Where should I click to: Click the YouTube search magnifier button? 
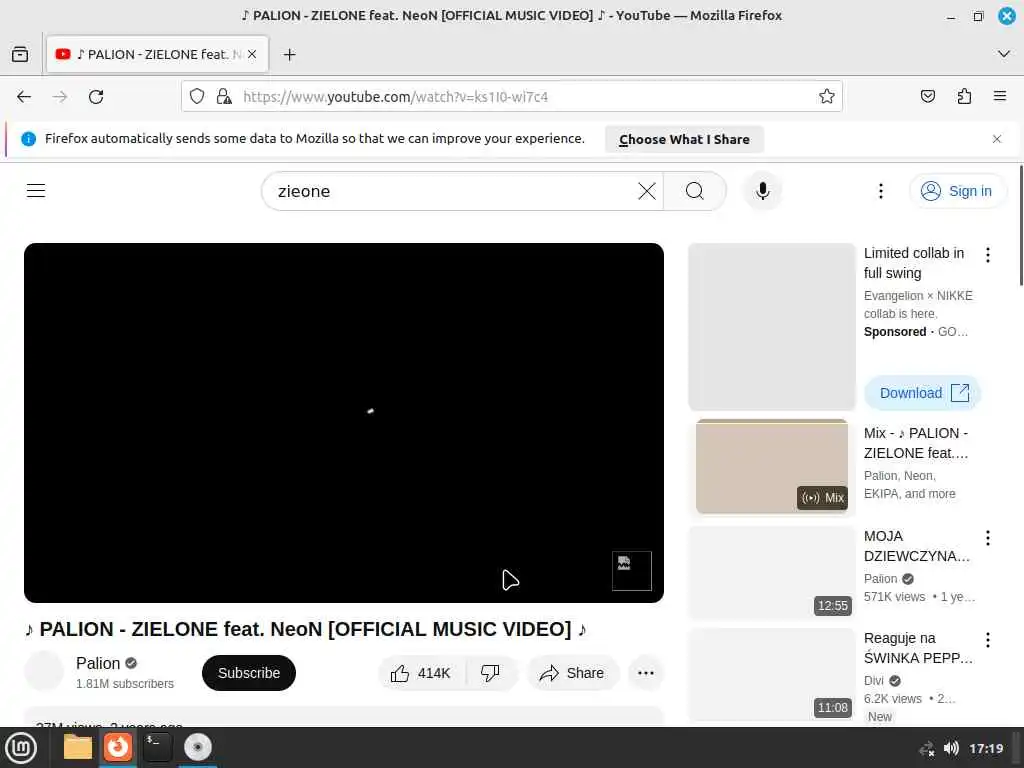[x=695, y=191]
